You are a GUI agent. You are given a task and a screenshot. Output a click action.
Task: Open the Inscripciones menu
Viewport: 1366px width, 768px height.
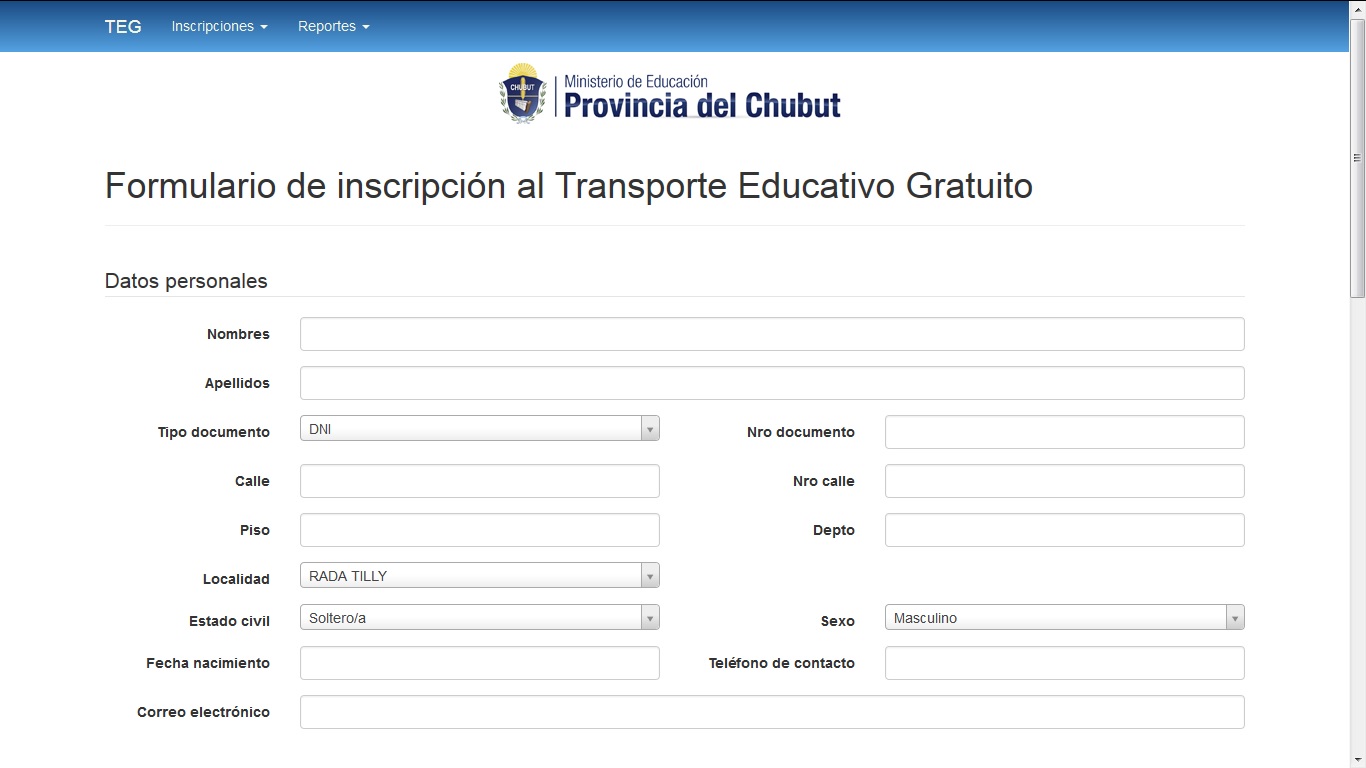(219, 27)
